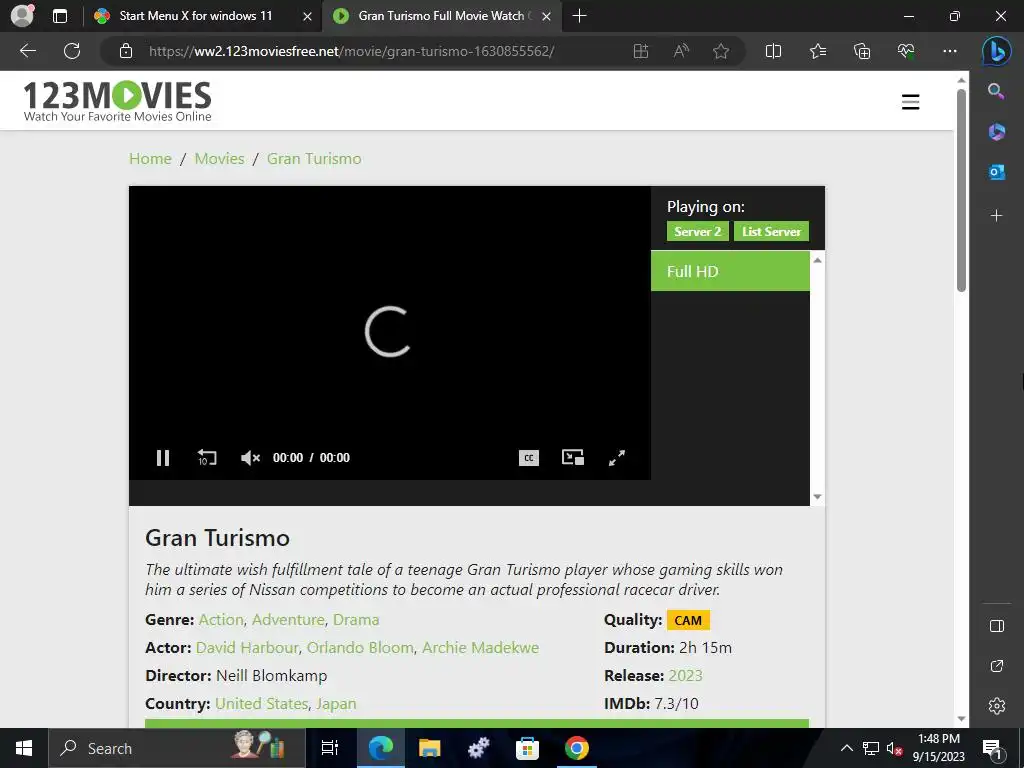Click the taskbar Search box

177,748
